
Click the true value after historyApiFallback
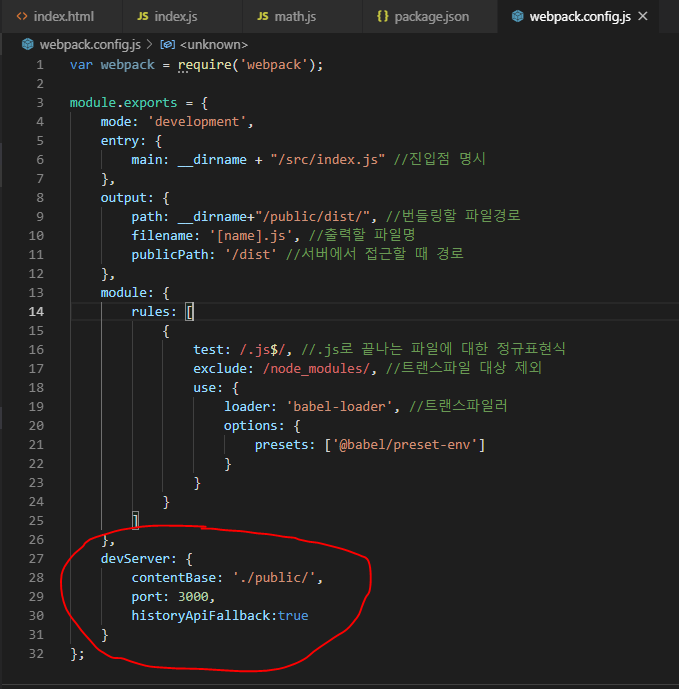[293, 615]
